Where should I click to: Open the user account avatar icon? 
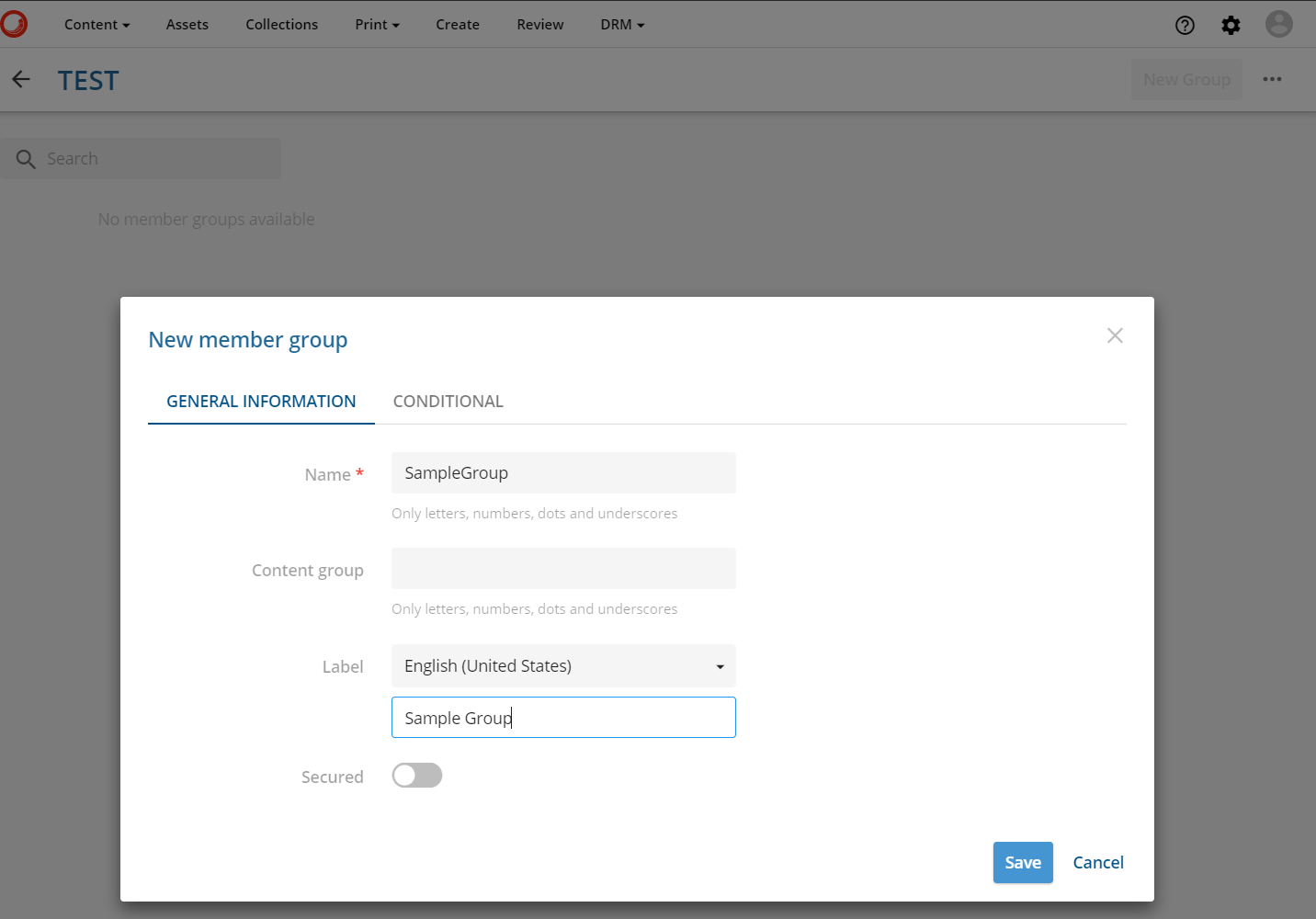(x=1278, y=24)
